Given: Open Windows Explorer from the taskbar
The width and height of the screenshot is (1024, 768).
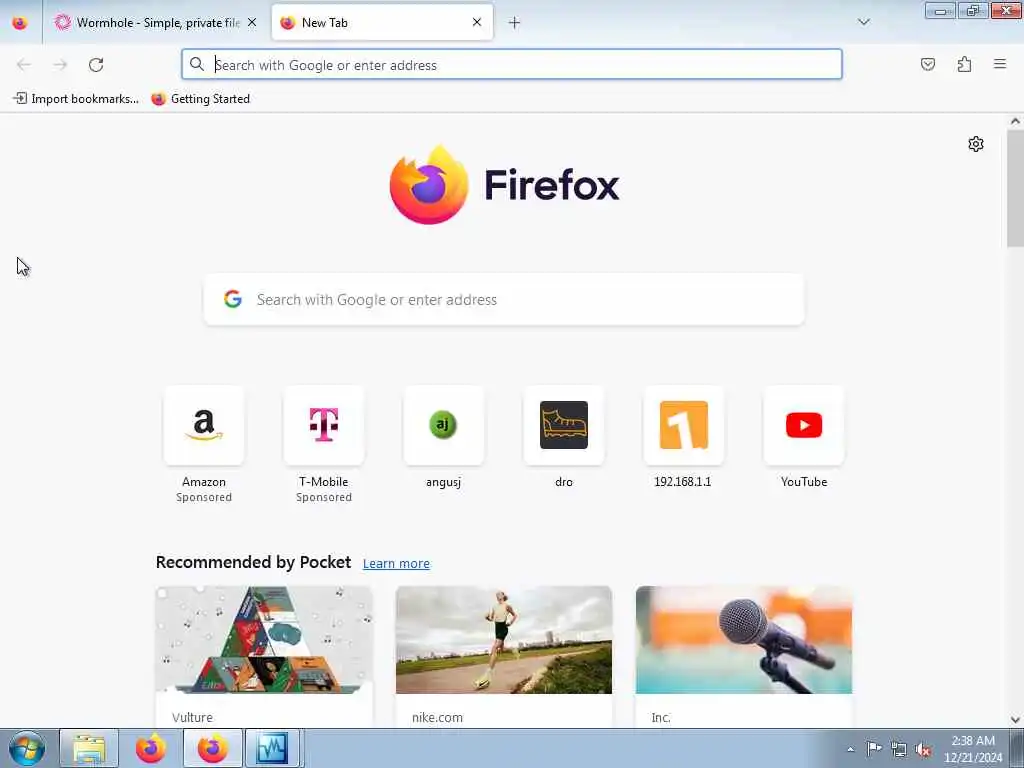Looking at the screenshot, I should [x=89, y=748].
